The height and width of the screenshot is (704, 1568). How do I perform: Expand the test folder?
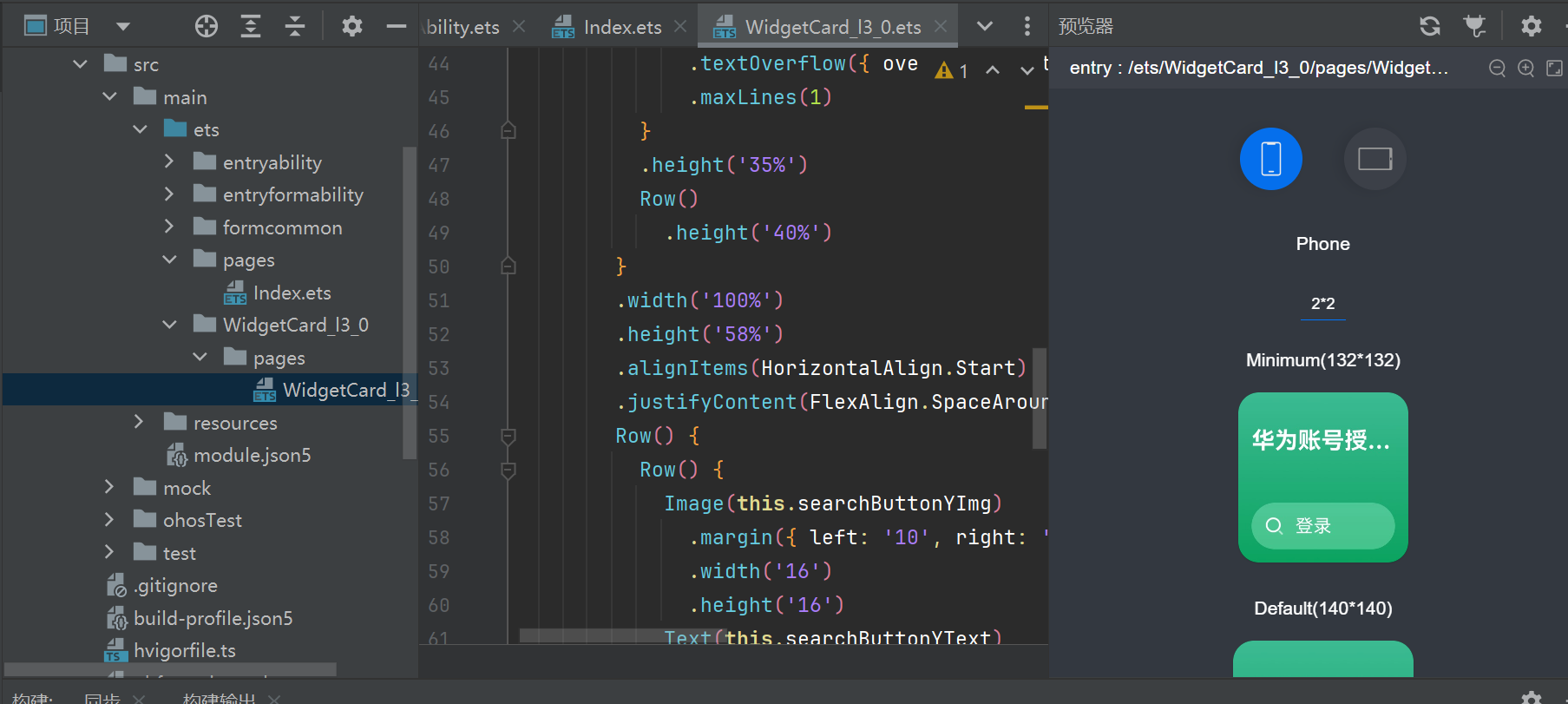pos(109,552)
